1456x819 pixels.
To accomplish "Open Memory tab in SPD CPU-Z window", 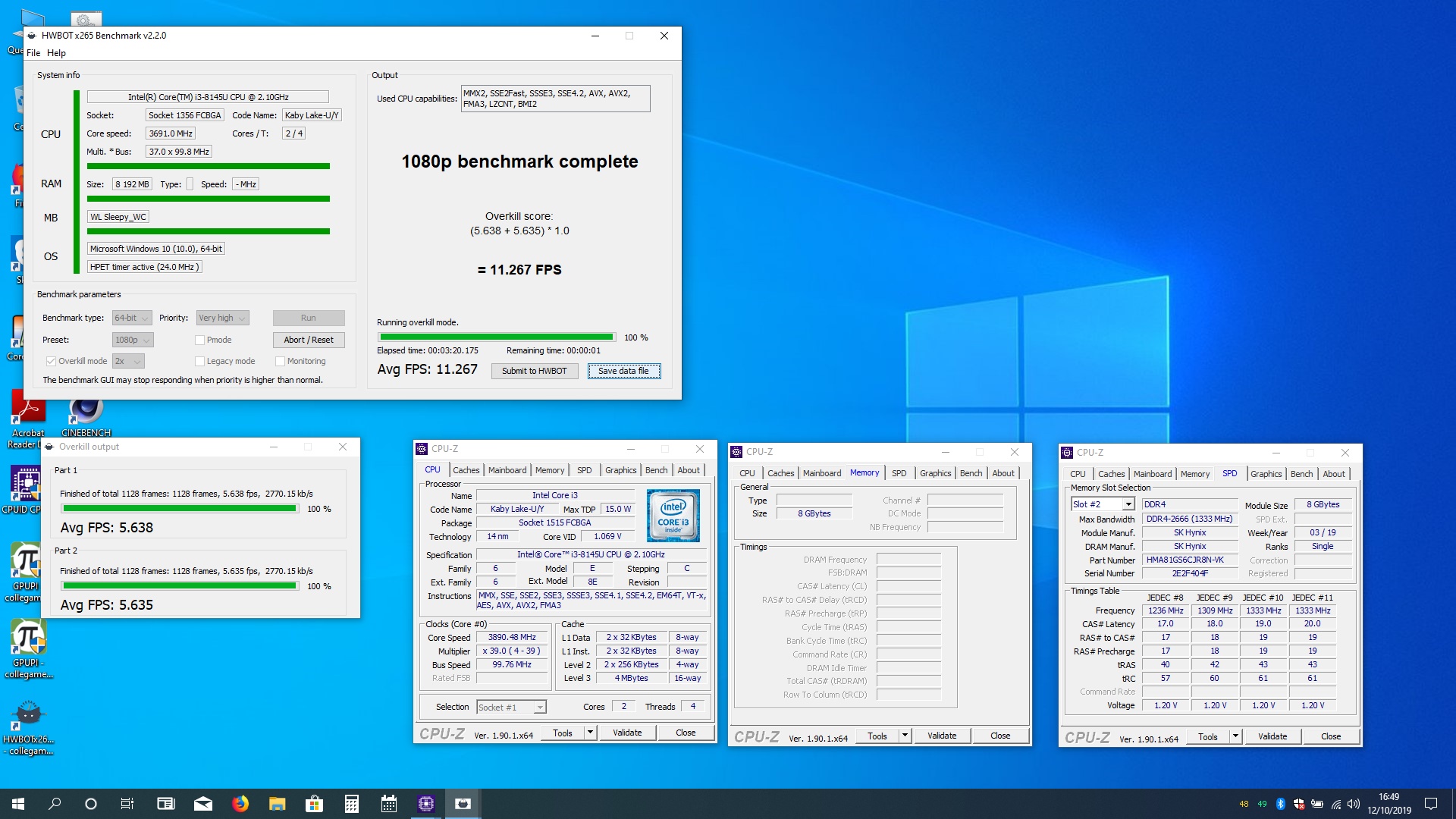I will (x=1195, y=474).
